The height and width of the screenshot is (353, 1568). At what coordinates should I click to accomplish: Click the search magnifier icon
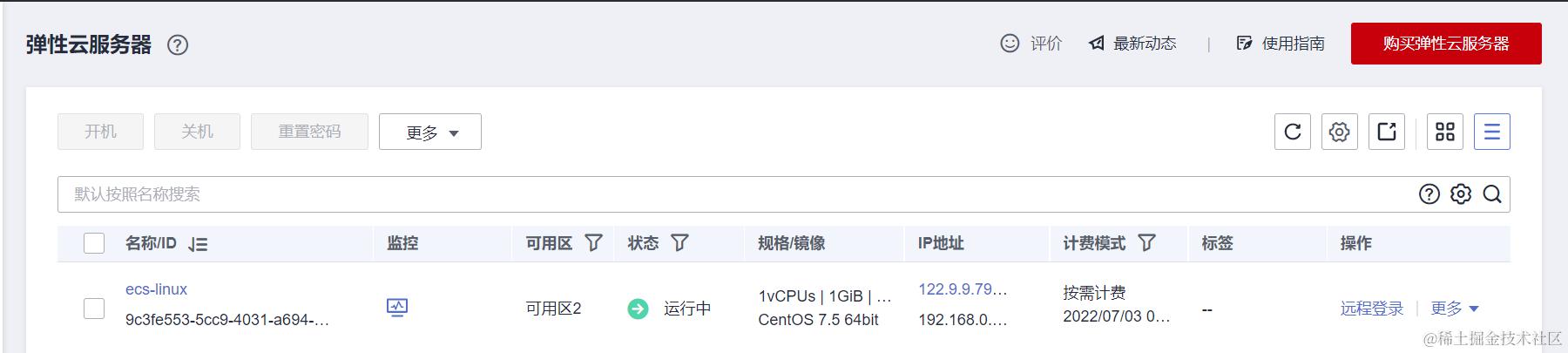[1492, 194]
